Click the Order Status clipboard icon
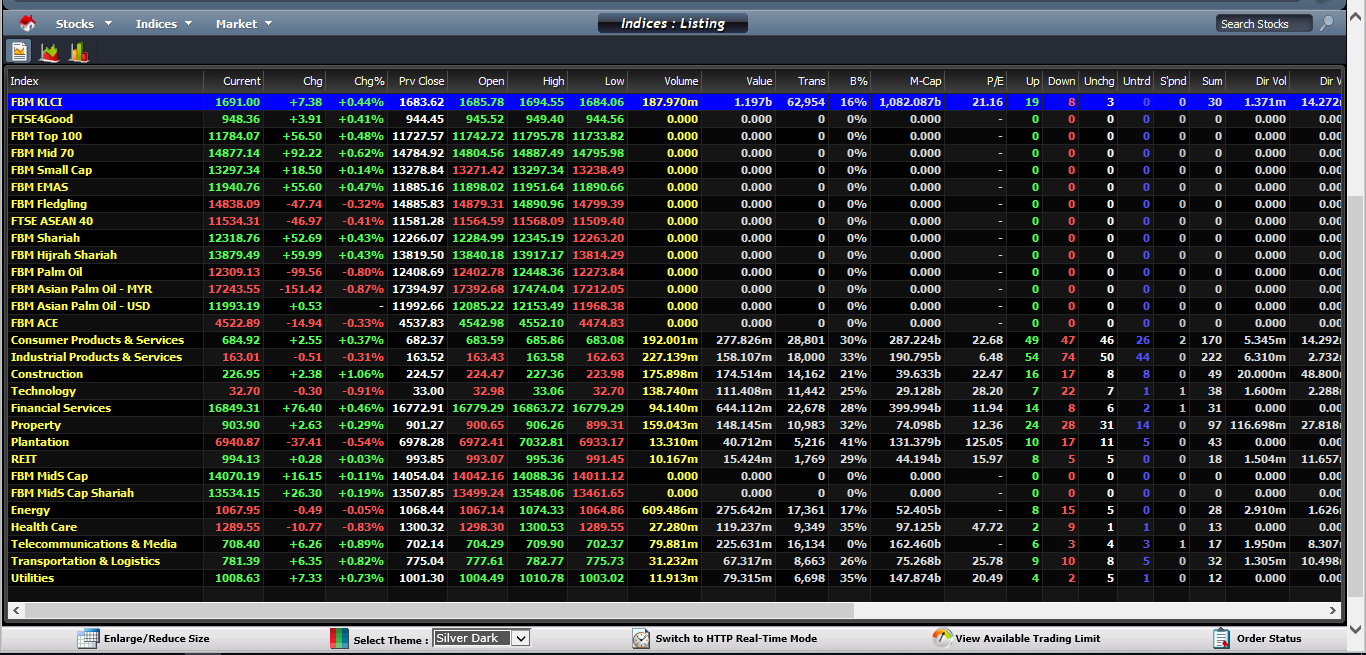Image resolution: width=1366 pixels, height=655 pixels. click(x=1221, y=638)
